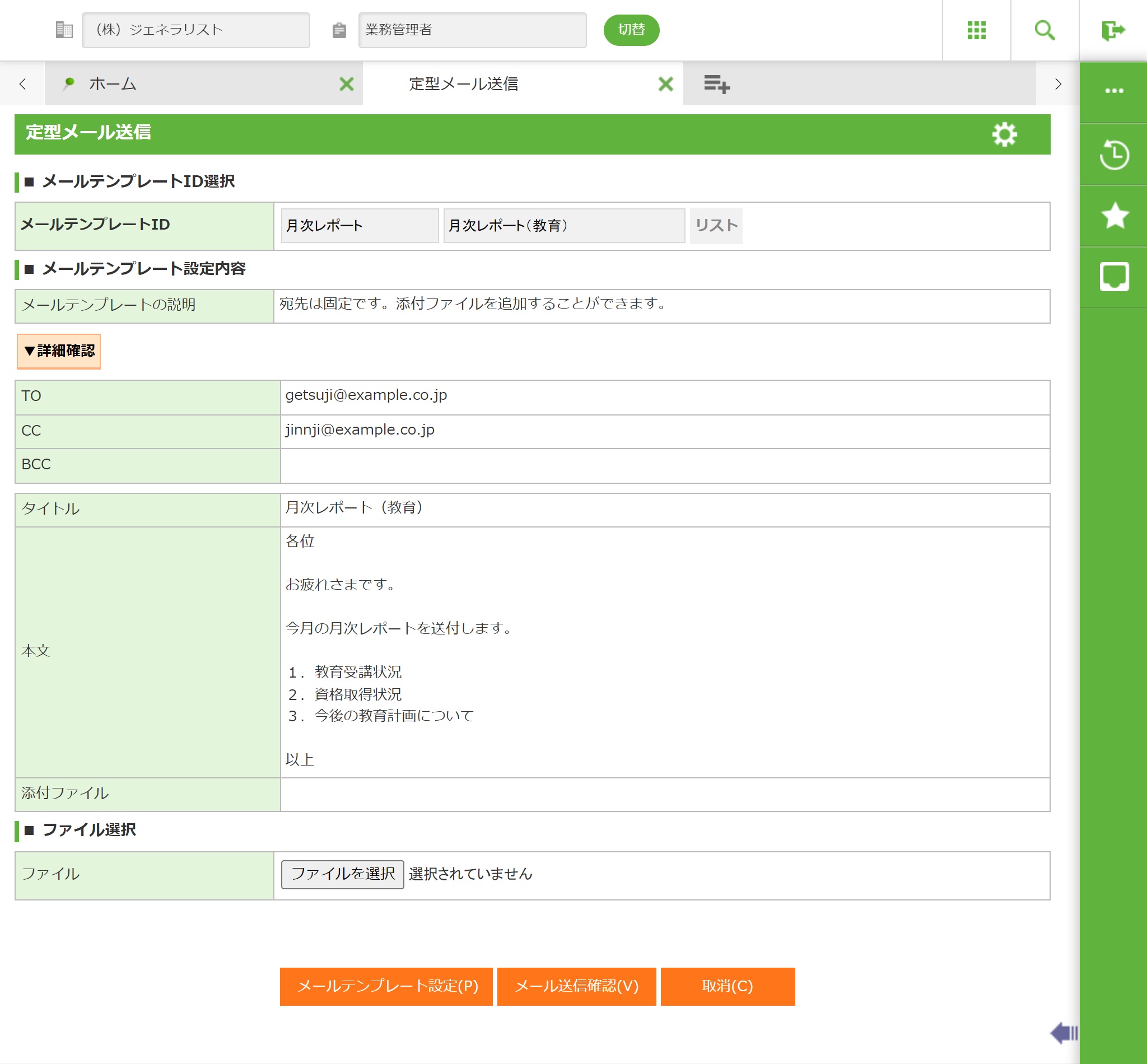Open the inbox tray icon in sidebar
The width and height of the screenshot is (1147, 1064).
tap(1113, 277)
